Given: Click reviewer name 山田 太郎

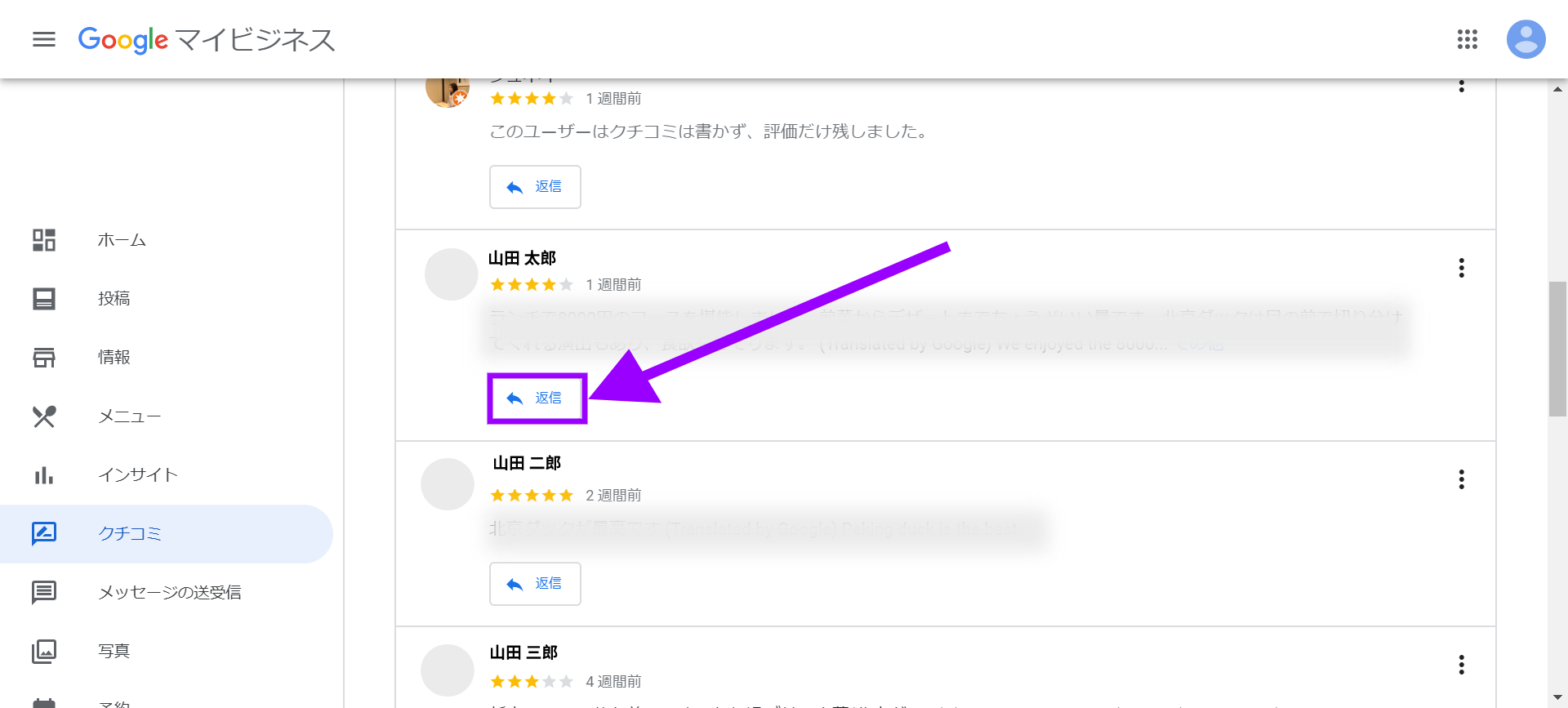Looking at the screenshot, I should click(522, 258).
